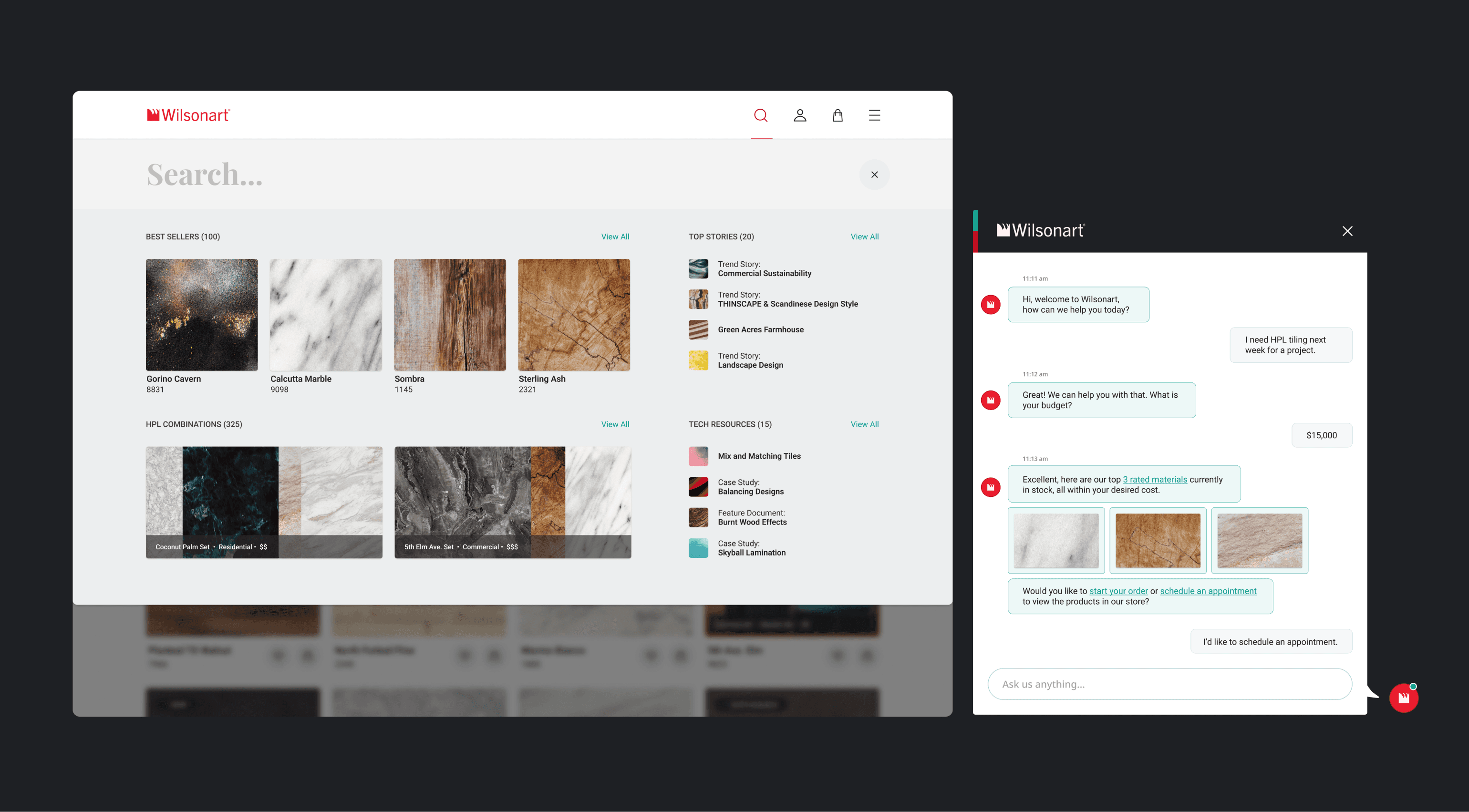The image size is (1469, 812).
Task: Click the 'Ask us anything...' chat input
Action: (x=1169, y=684)
